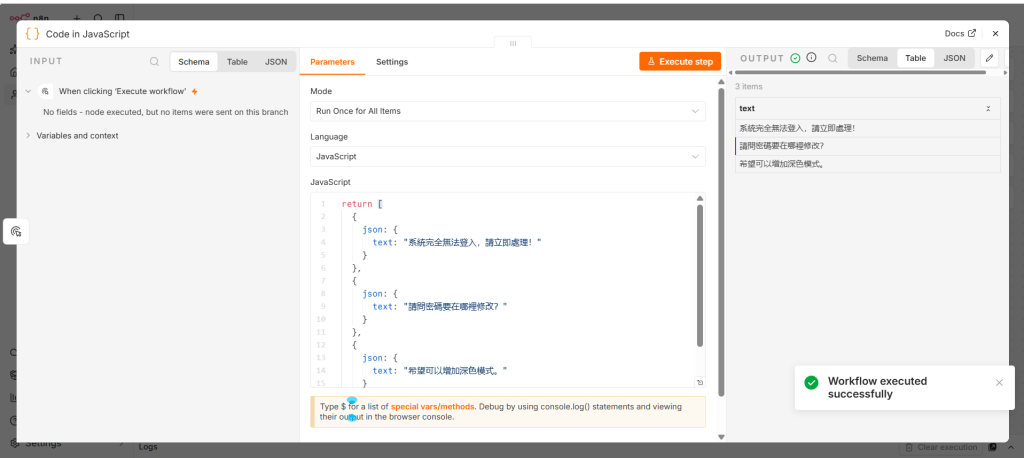
Task: Search the OUTPUT panel data
Action: [833, 58]
